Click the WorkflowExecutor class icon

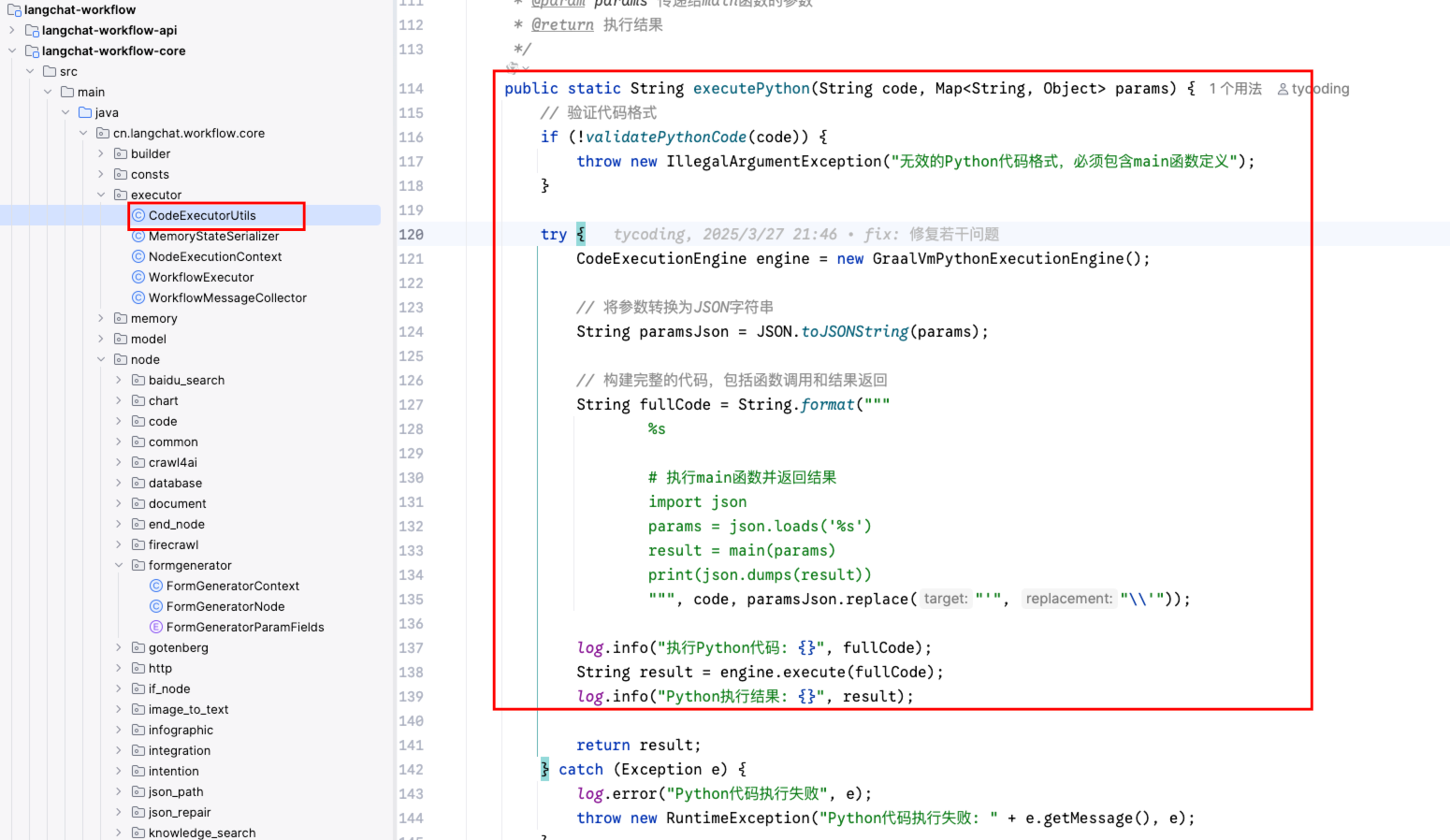click(138, 277)
